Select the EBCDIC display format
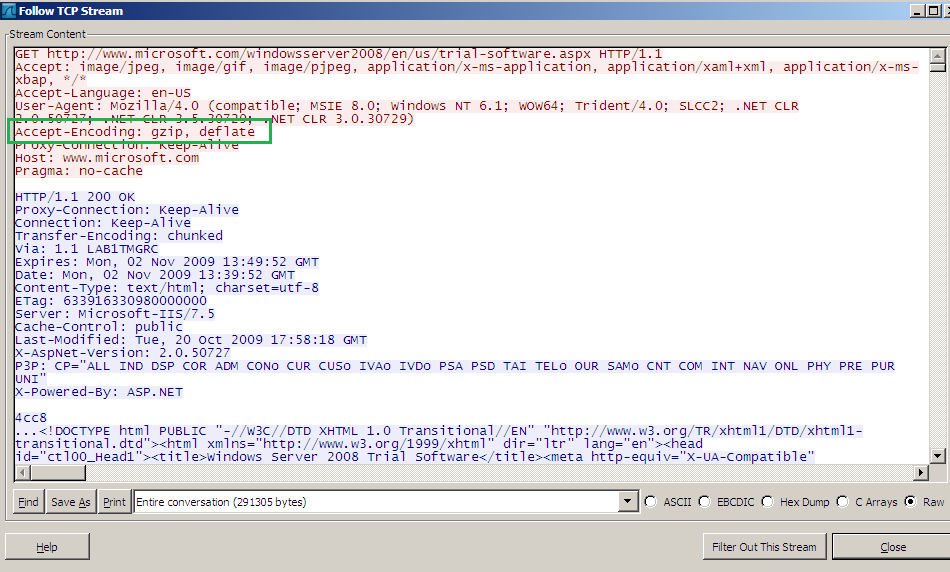This screenshot has height=572, width=950. 704,502
